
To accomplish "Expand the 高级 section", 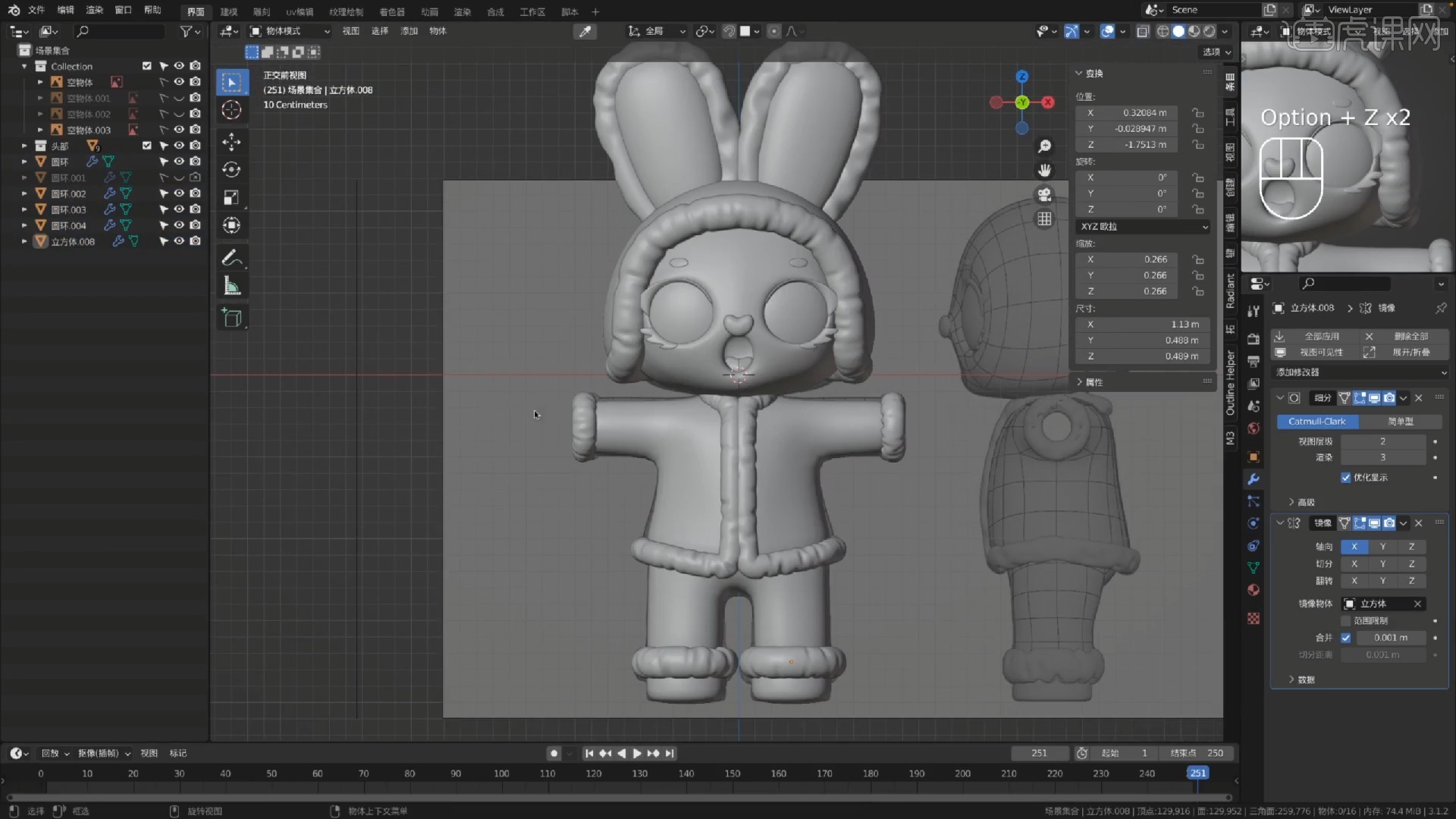I will pos(1301,502).
